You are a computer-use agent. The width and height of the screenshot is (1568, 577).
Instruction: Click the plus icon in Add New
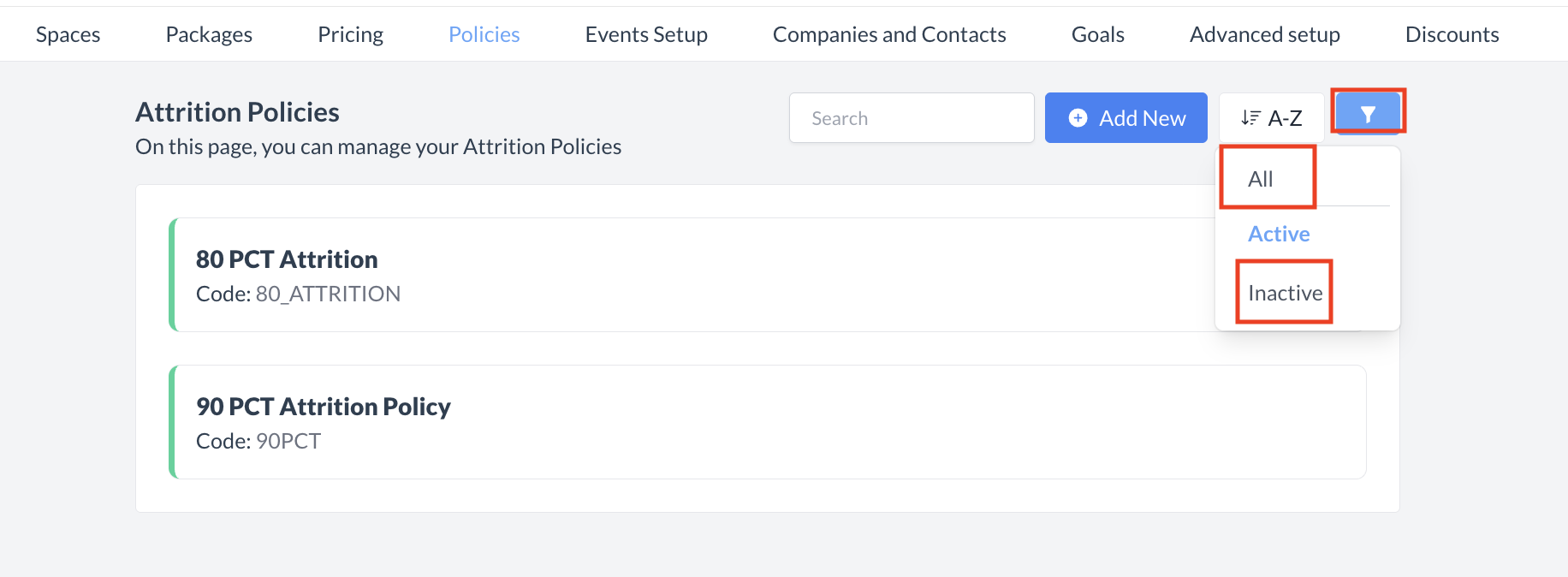point(1078,118)
